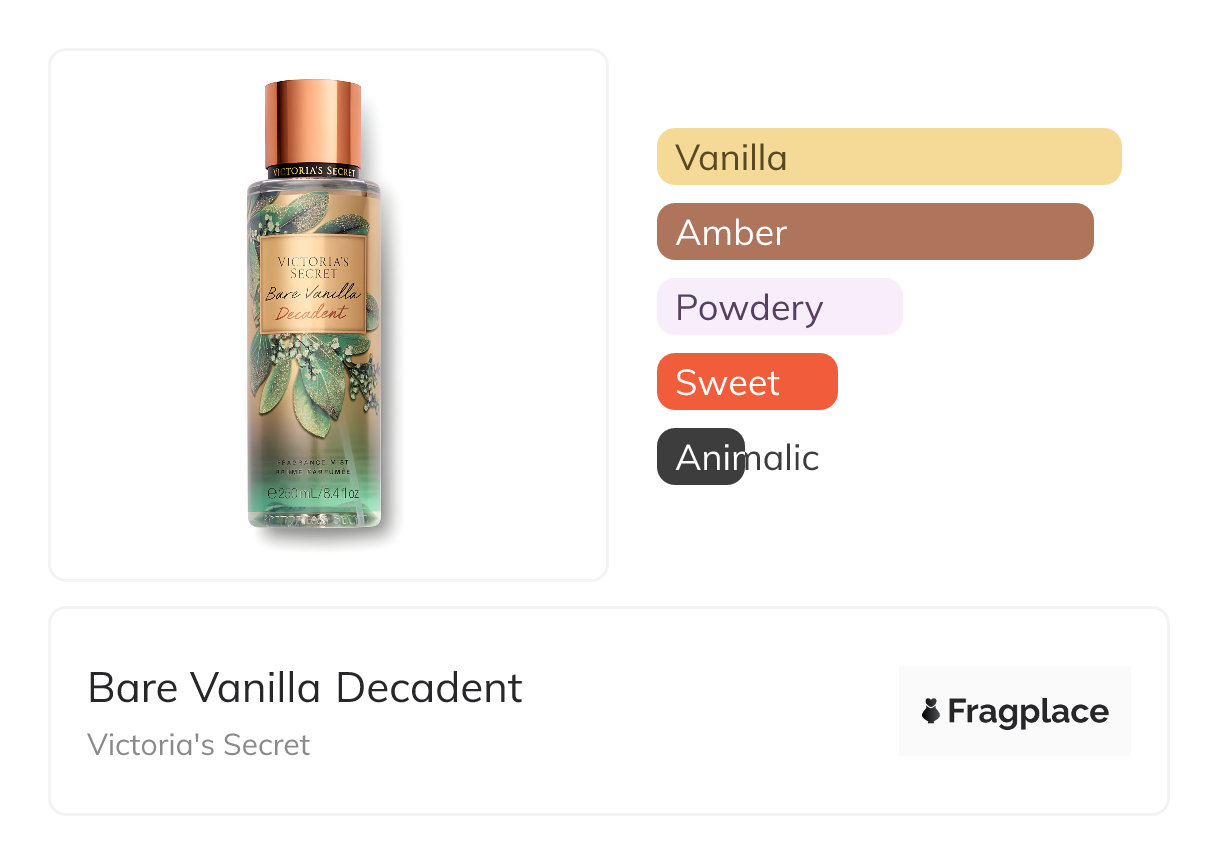
Task: Click the copper bottle cap
Action: tap(313, 122)
